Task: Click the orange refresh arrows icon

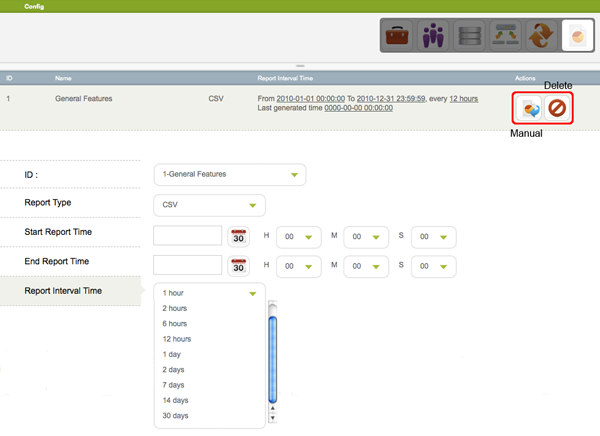Action: (x=541, y=36)
